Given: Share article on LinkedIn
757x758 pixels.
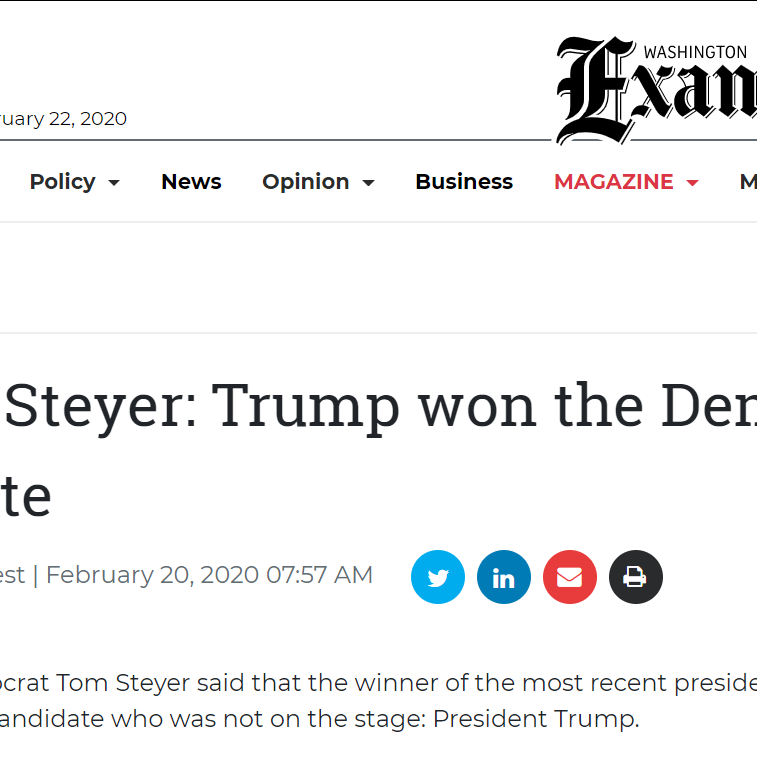Looking at the screenshot, I should (504, 577).
